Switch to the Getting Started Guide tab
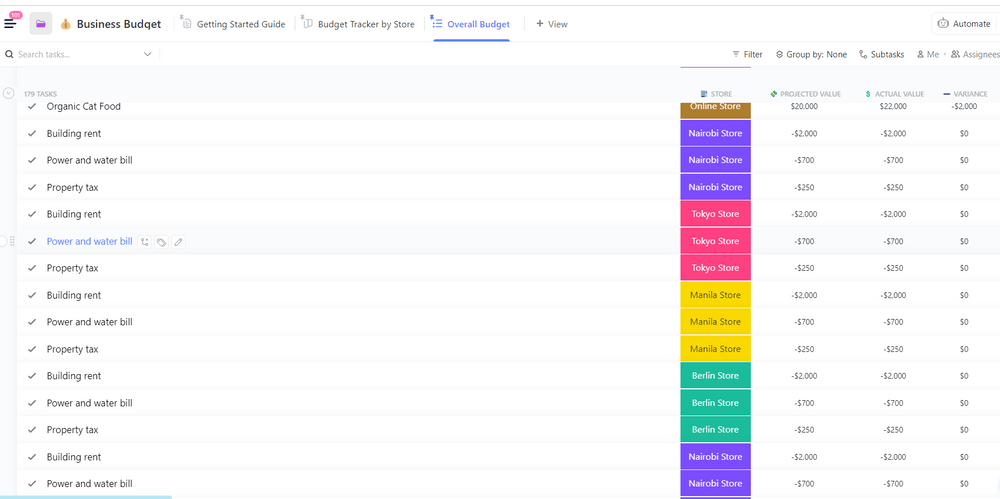The height and width of the screenshot is (499, 1000). tap(234, 24)
